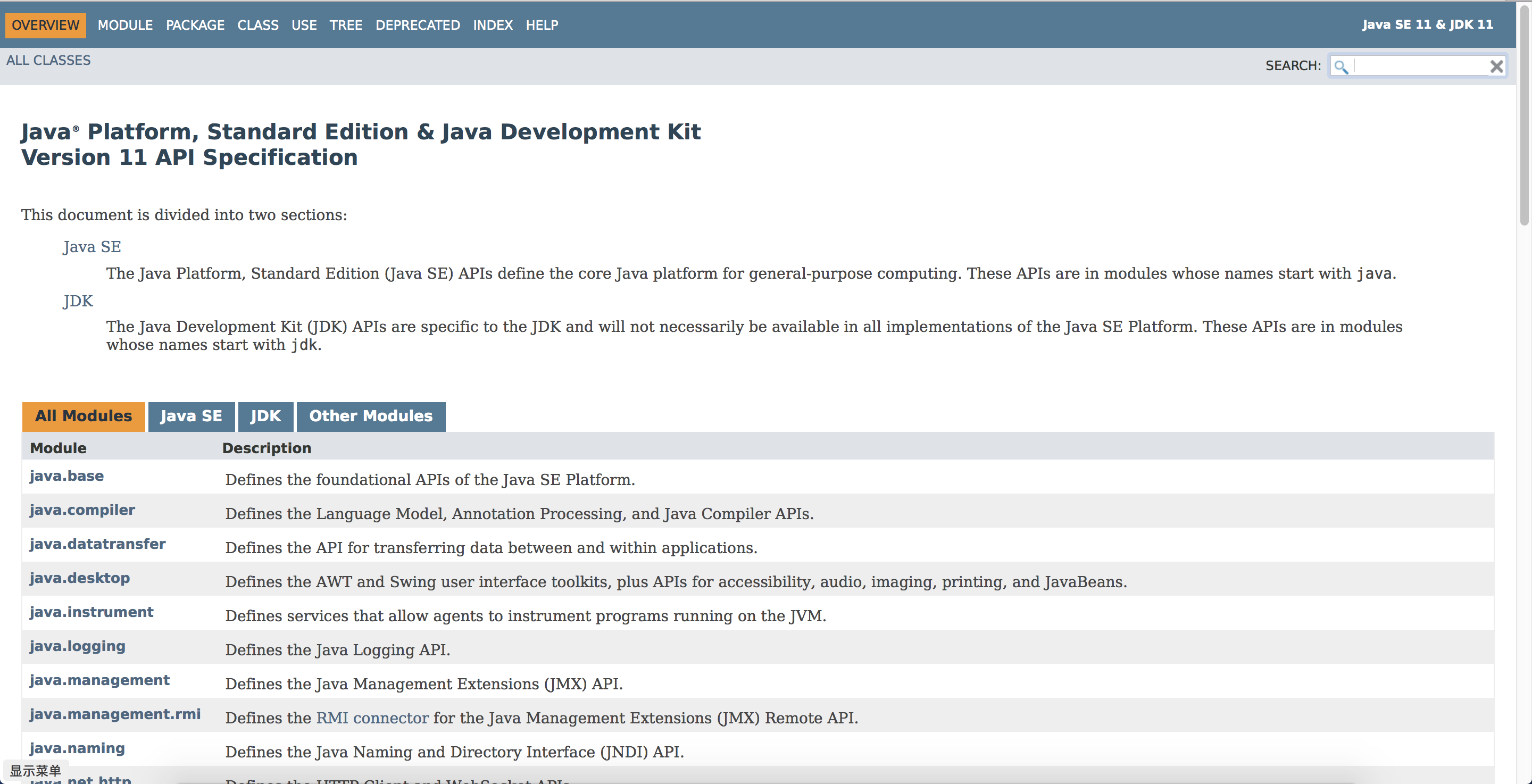Clear search with the X icon
Viewport: 1532px width, 784px height.
point(1496,66)
